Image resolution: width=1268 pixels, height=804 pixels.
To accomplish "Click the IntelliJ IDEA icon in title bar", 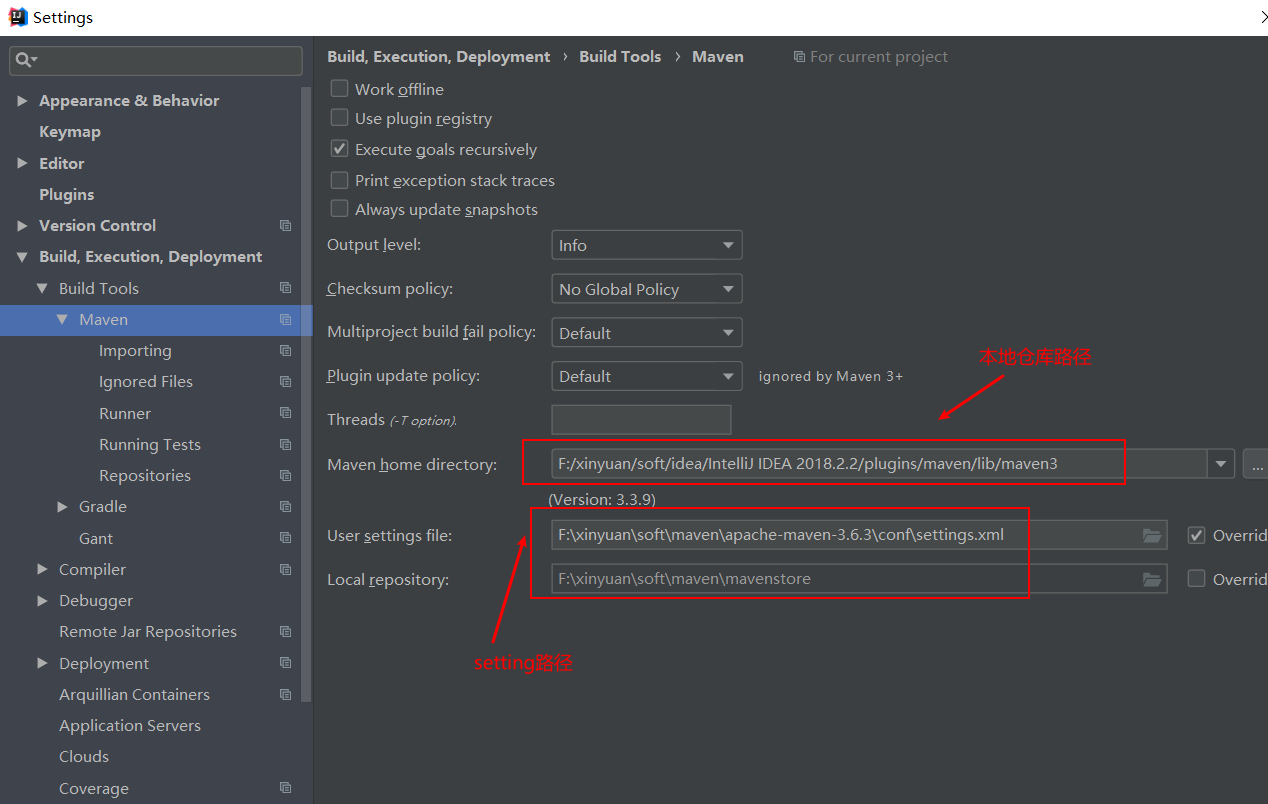I will point(18,17).
